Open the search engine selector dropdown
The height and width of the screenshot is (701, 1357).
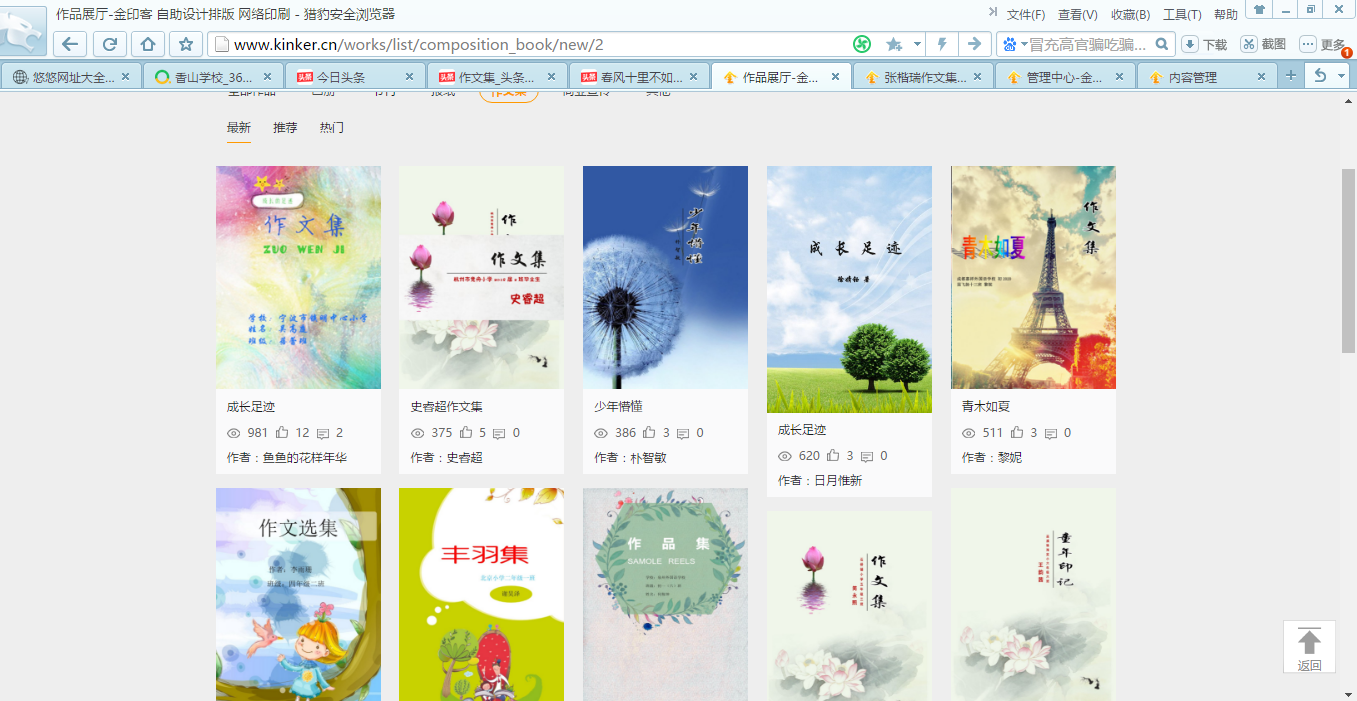tap(1014, 44)
